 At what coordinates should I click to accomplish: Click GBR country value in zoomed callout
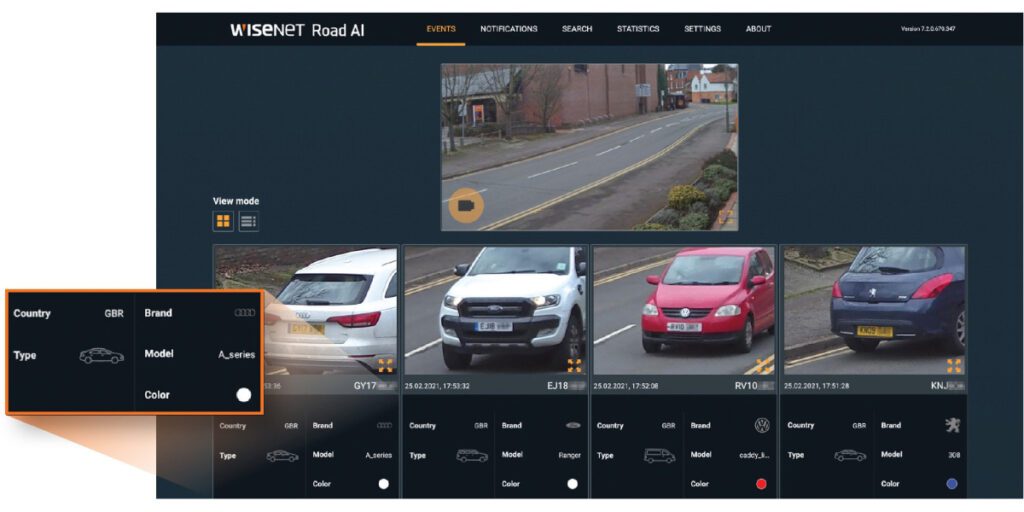[114, 313]
